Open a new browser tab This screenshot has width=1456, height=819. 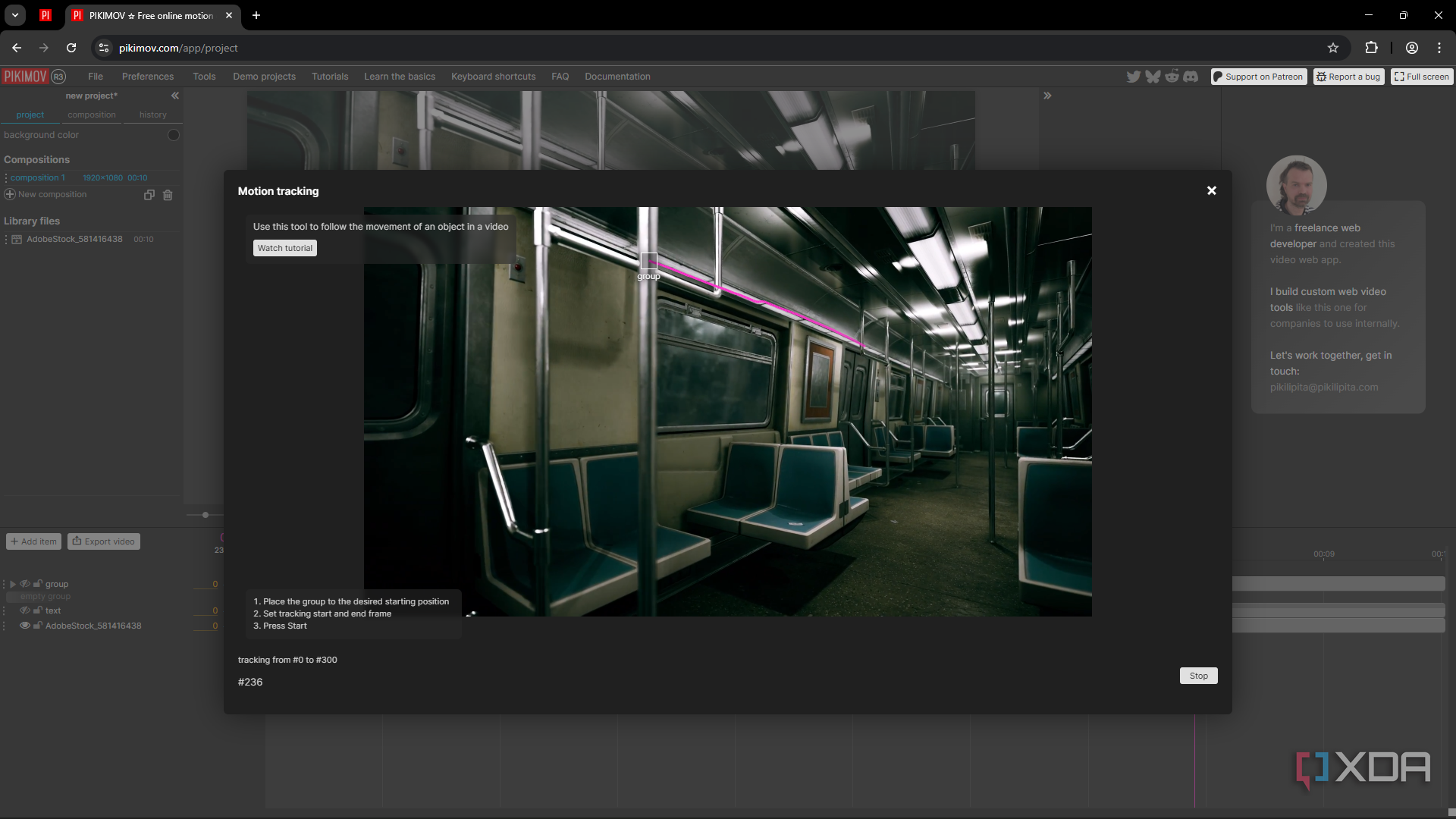pos(256,15)
